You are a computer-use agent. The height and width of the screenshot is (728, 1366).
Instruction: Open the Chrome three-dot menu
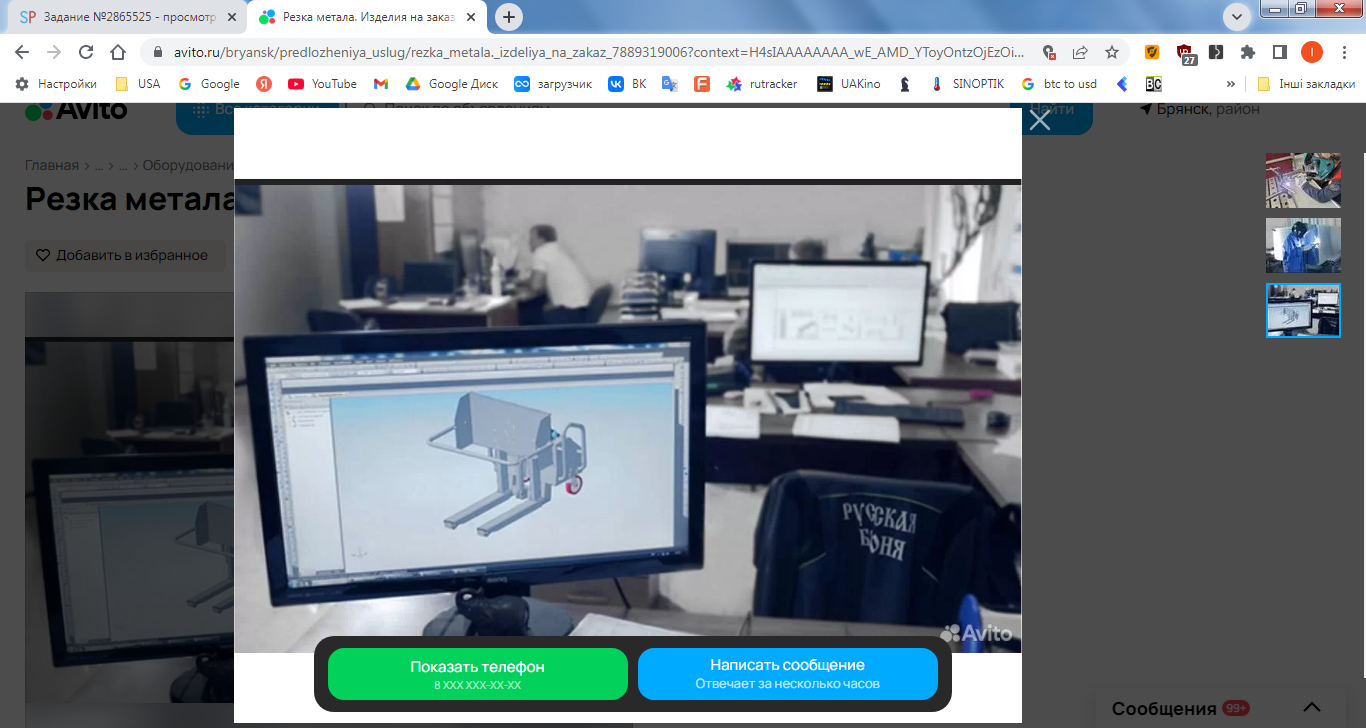point(1343,52)
